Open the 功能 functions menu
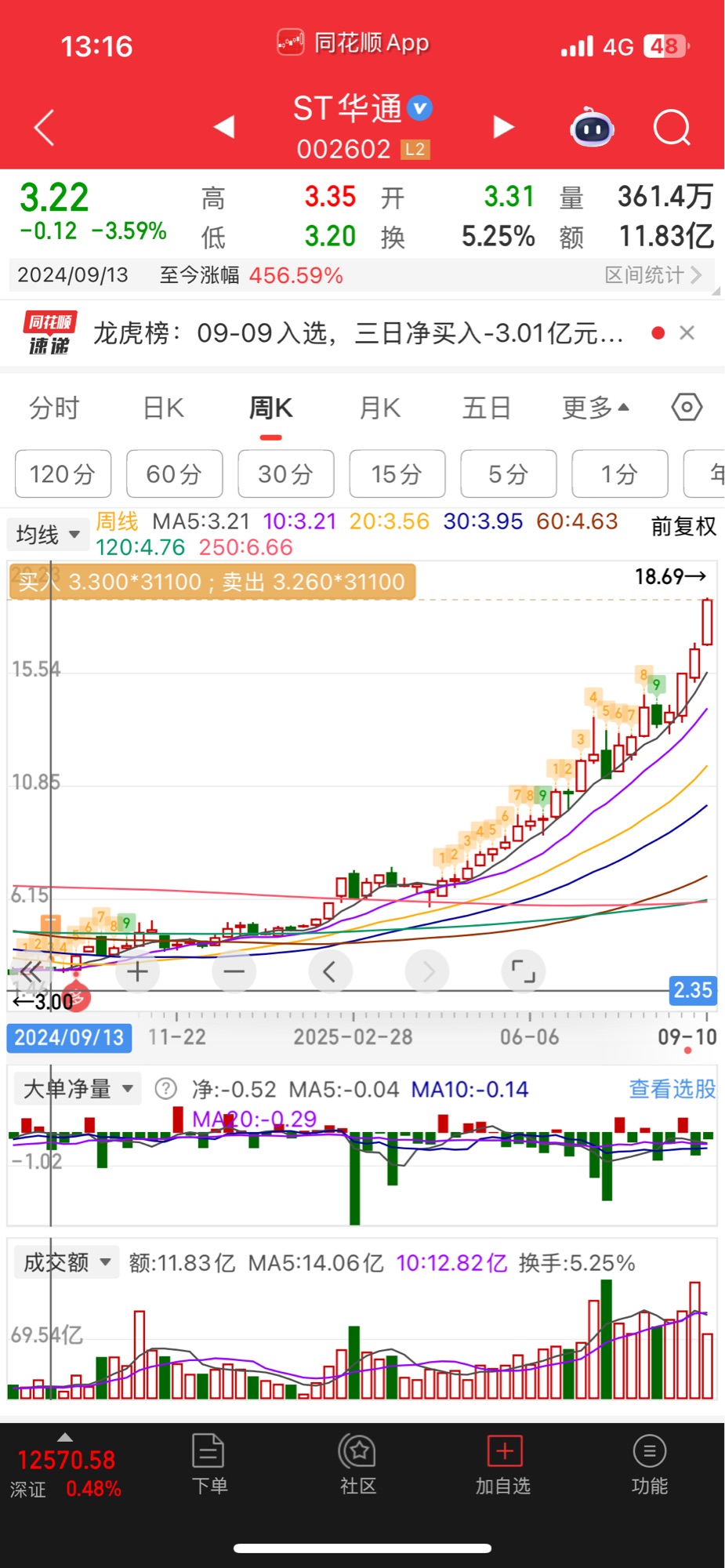725x1568 pixels. click(650, 1465)
